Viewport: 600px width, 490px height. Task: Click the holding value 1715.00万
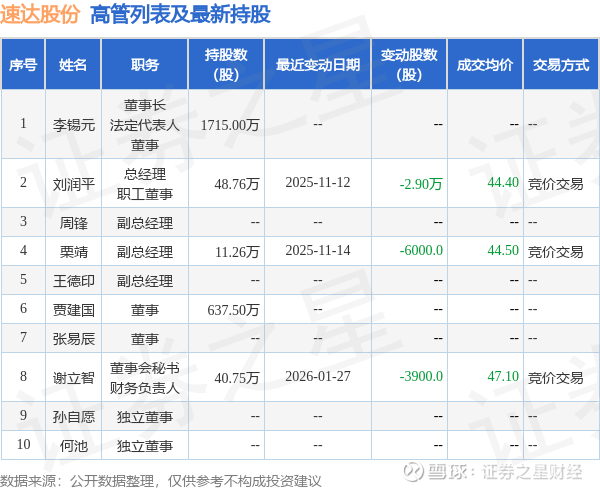[230, 125]
